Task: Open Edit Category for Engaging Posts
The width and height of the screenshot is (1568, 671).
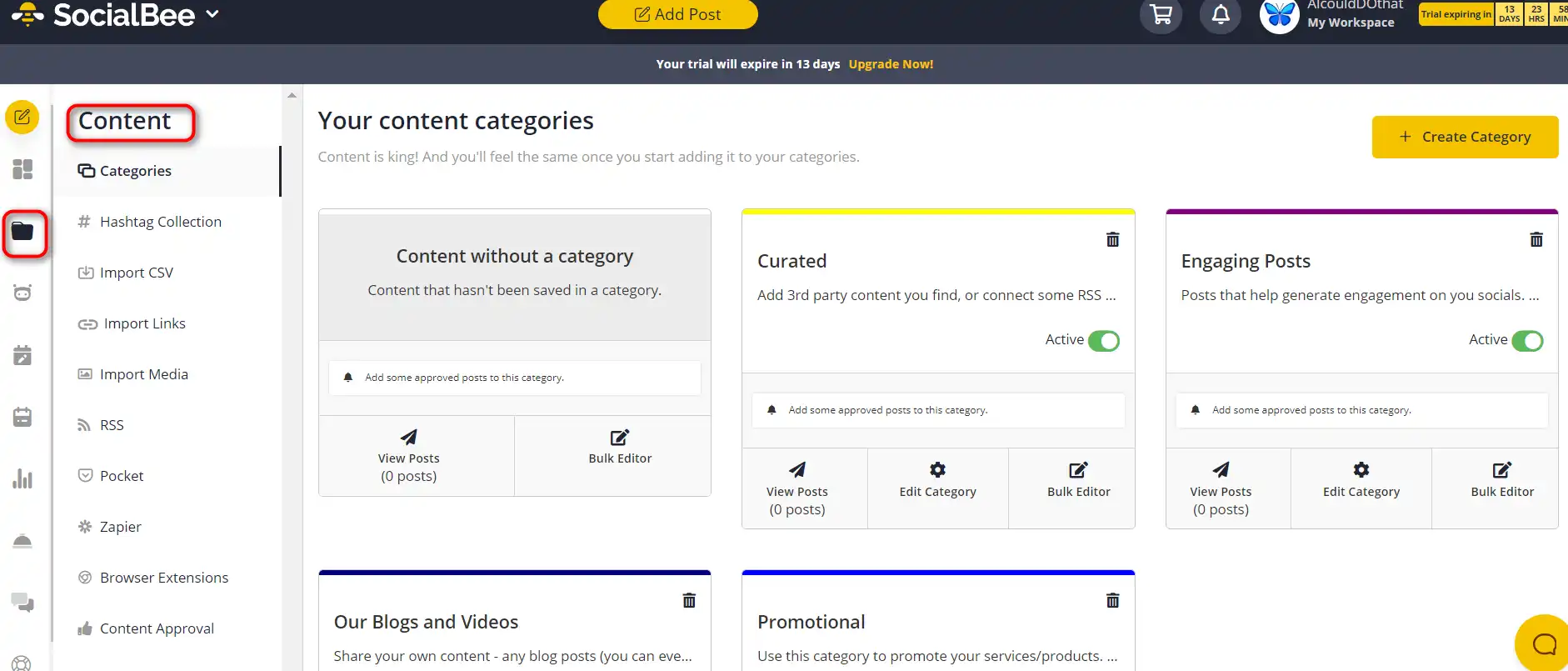Action: click(1361, 488)
